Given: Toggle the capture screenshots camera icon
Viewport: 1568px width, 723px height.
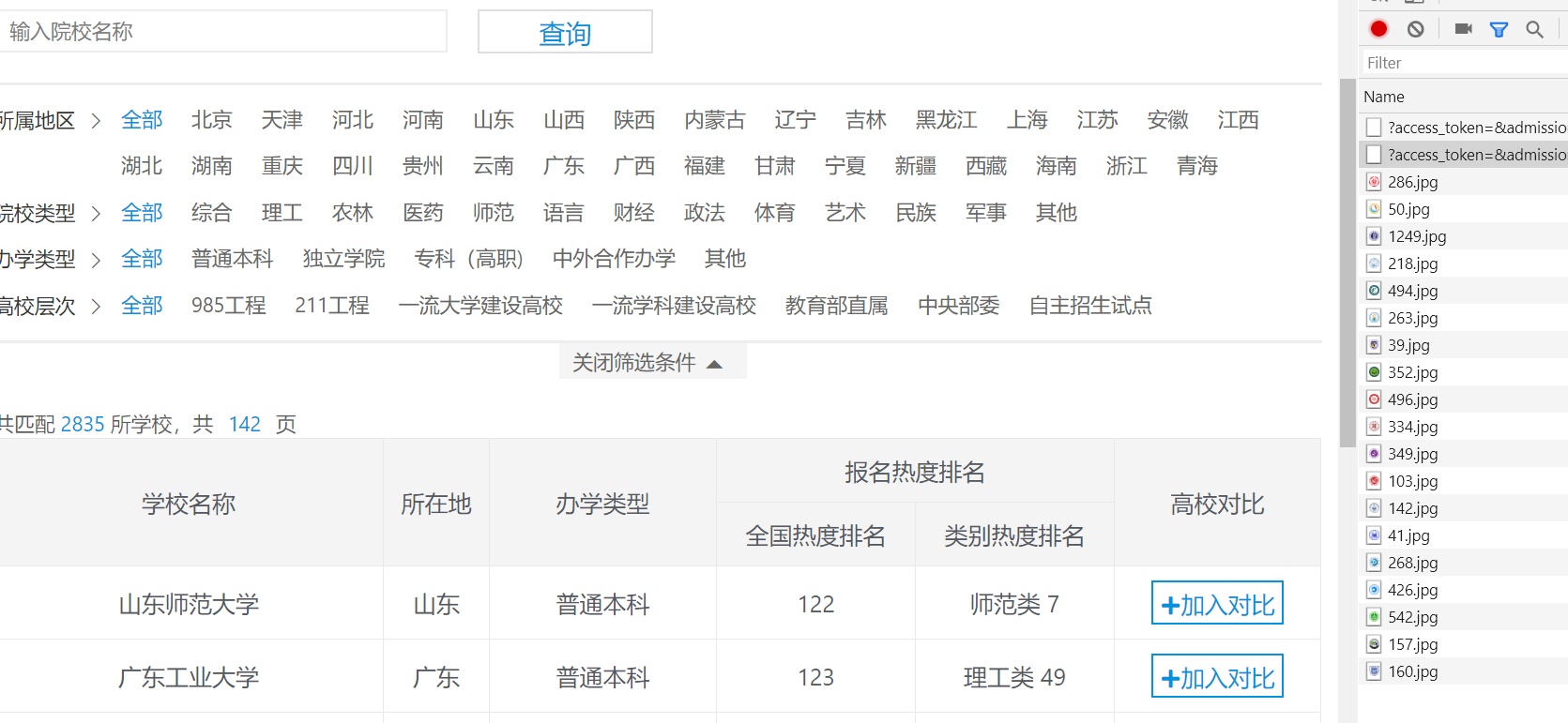Looking at the screenshot, I should (1464, 29).
